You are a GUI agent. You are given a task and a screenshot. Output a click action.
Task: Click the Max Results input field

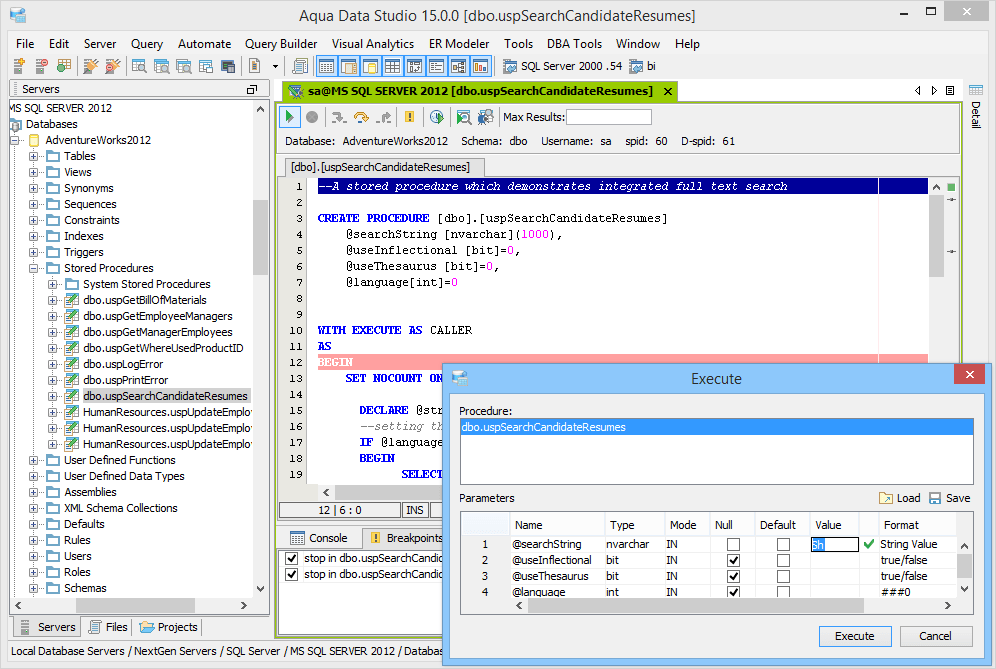(608, 117)
